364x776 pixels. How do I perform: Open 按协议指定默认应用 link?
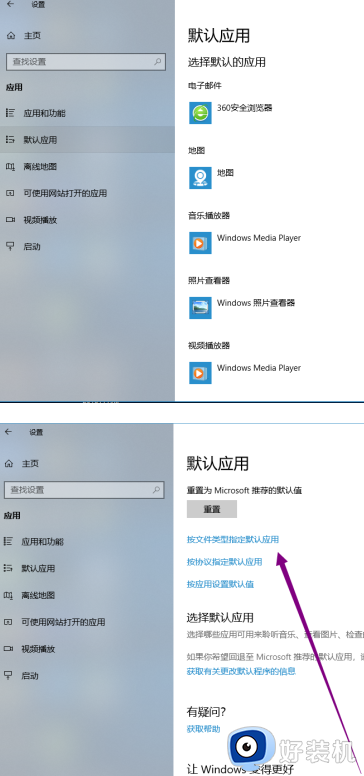[225, 562]
